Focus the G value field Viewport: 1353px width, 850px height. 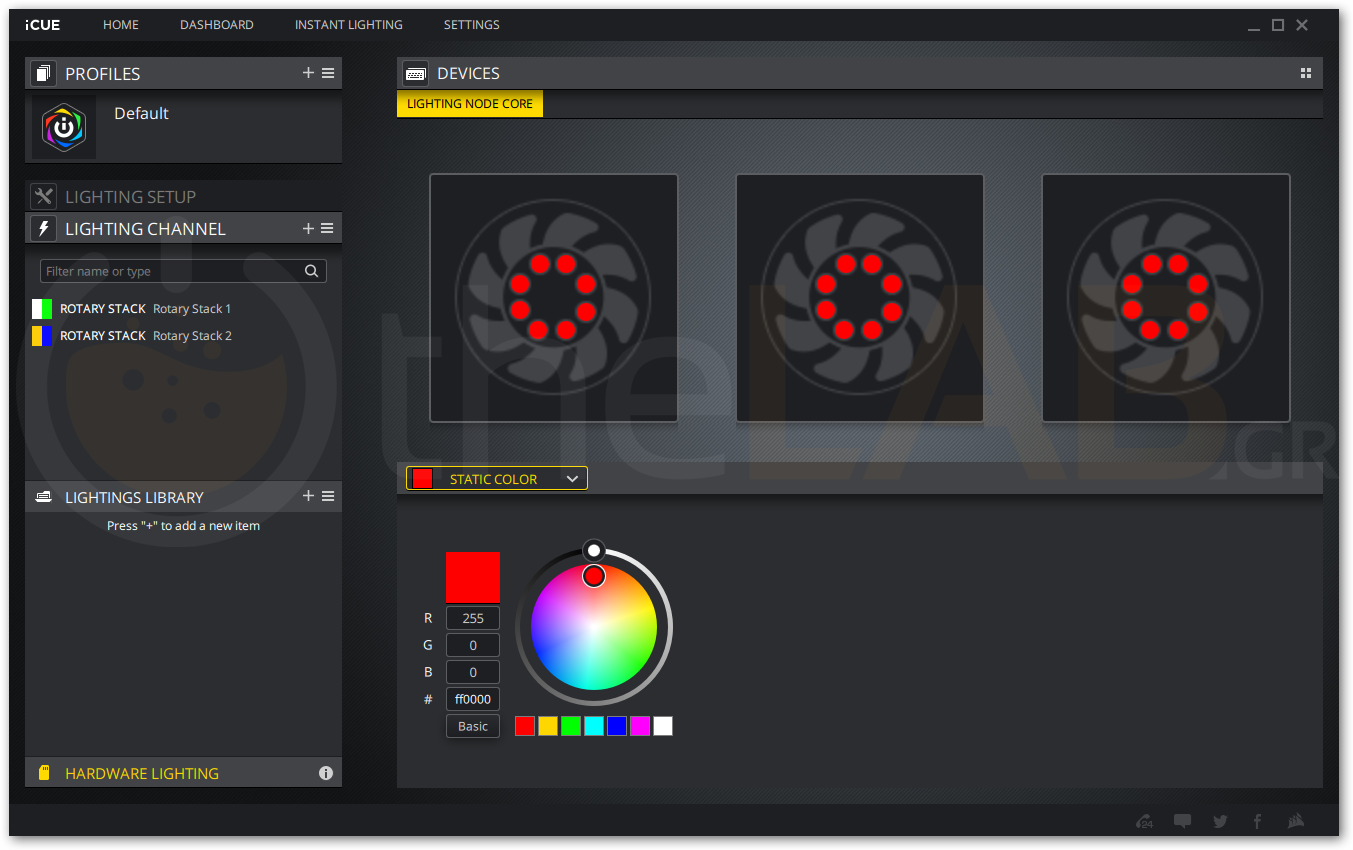pyautogui.click(x=473, y=645)
